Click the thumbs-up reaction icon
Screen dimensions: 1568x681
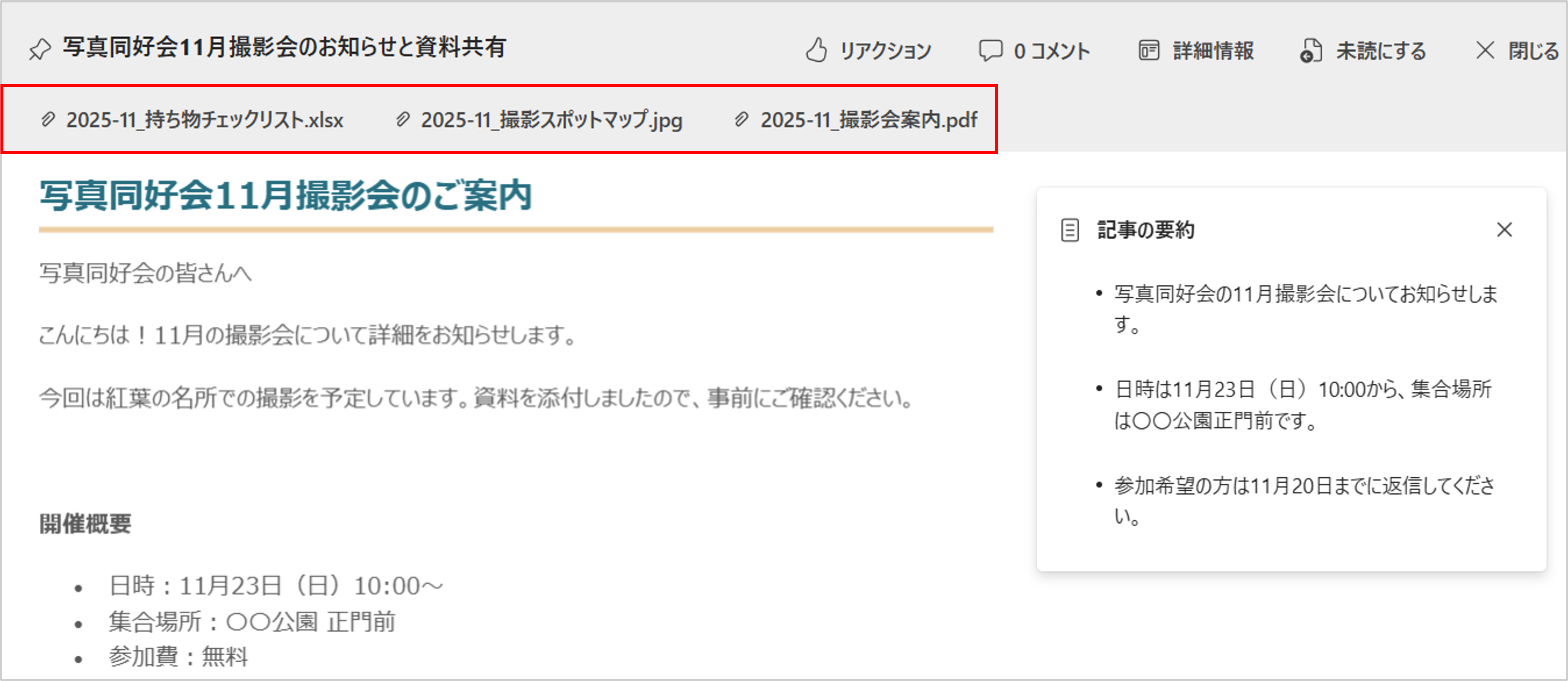[816, 50]
